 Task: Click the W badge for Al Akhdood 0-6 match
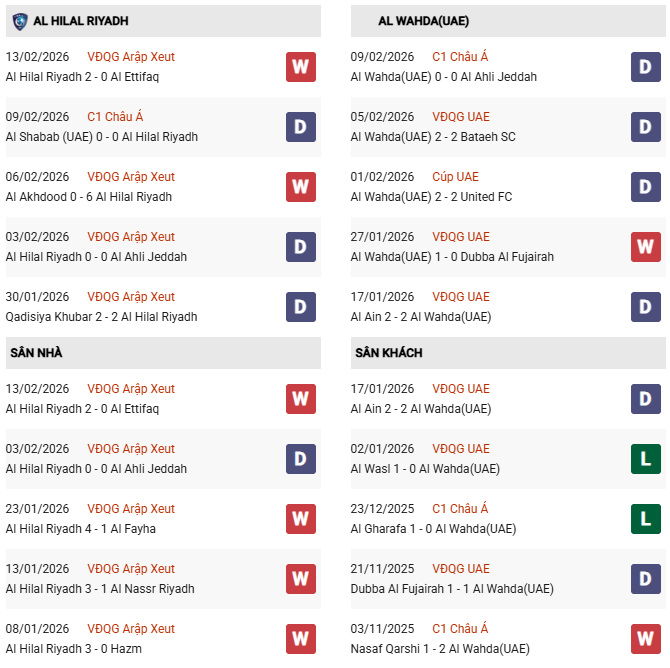point(301,187)
